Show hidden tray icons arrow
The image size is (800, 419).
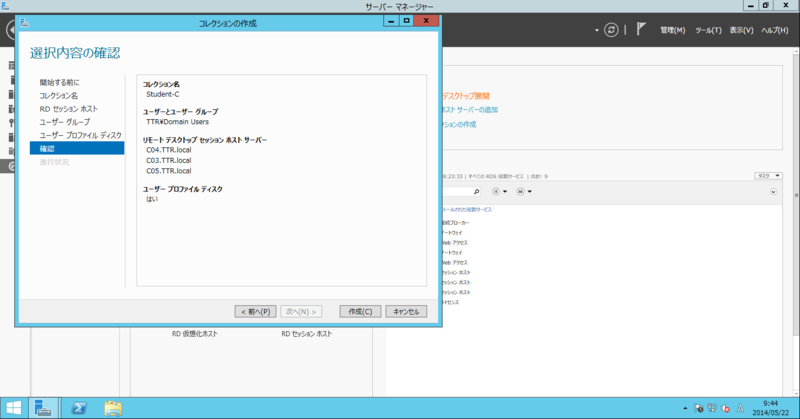[685, 408]
